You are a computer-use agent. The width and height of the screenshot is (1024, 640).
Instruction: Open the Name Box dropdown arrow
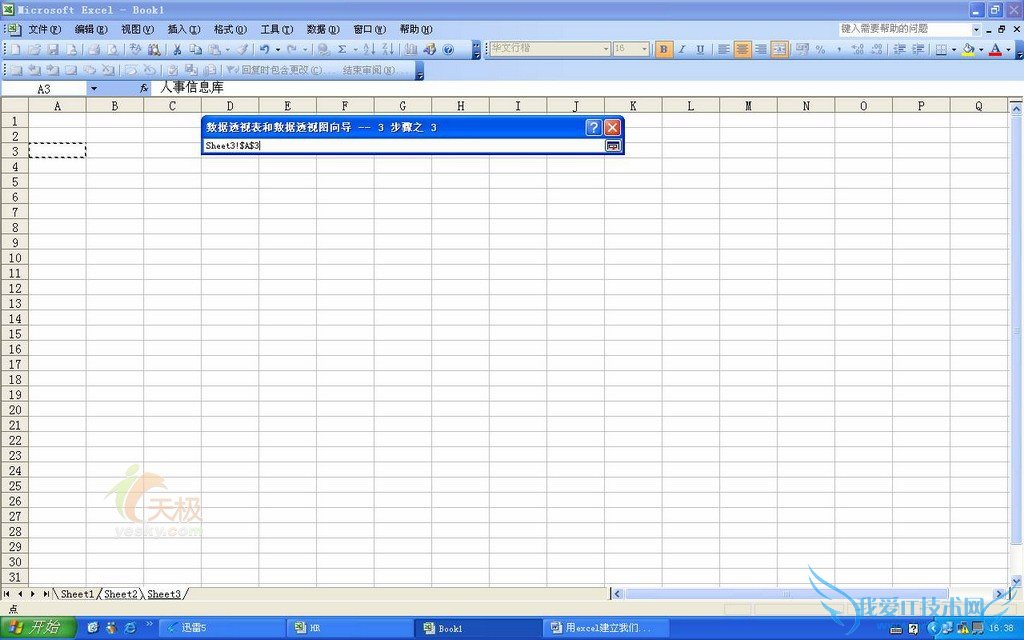[94, 89]
